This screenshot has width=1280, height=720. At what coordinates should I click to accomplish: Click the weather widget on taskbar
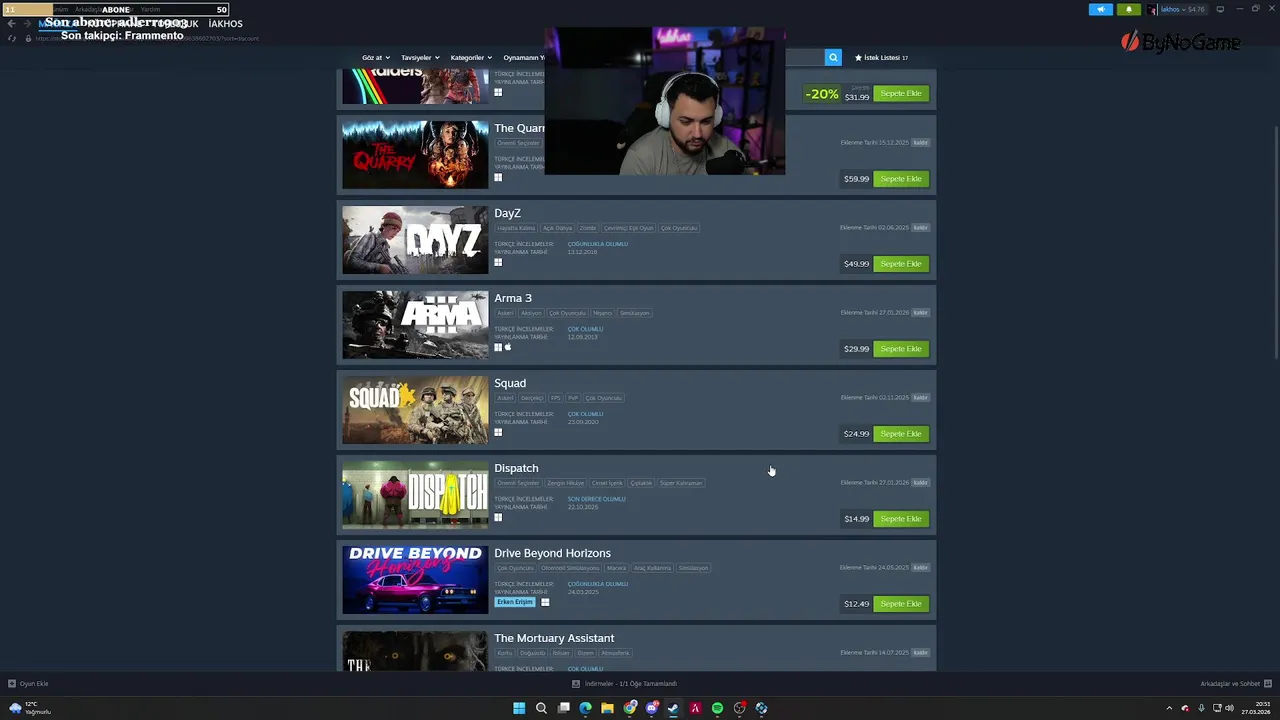(x=30, y=708)
